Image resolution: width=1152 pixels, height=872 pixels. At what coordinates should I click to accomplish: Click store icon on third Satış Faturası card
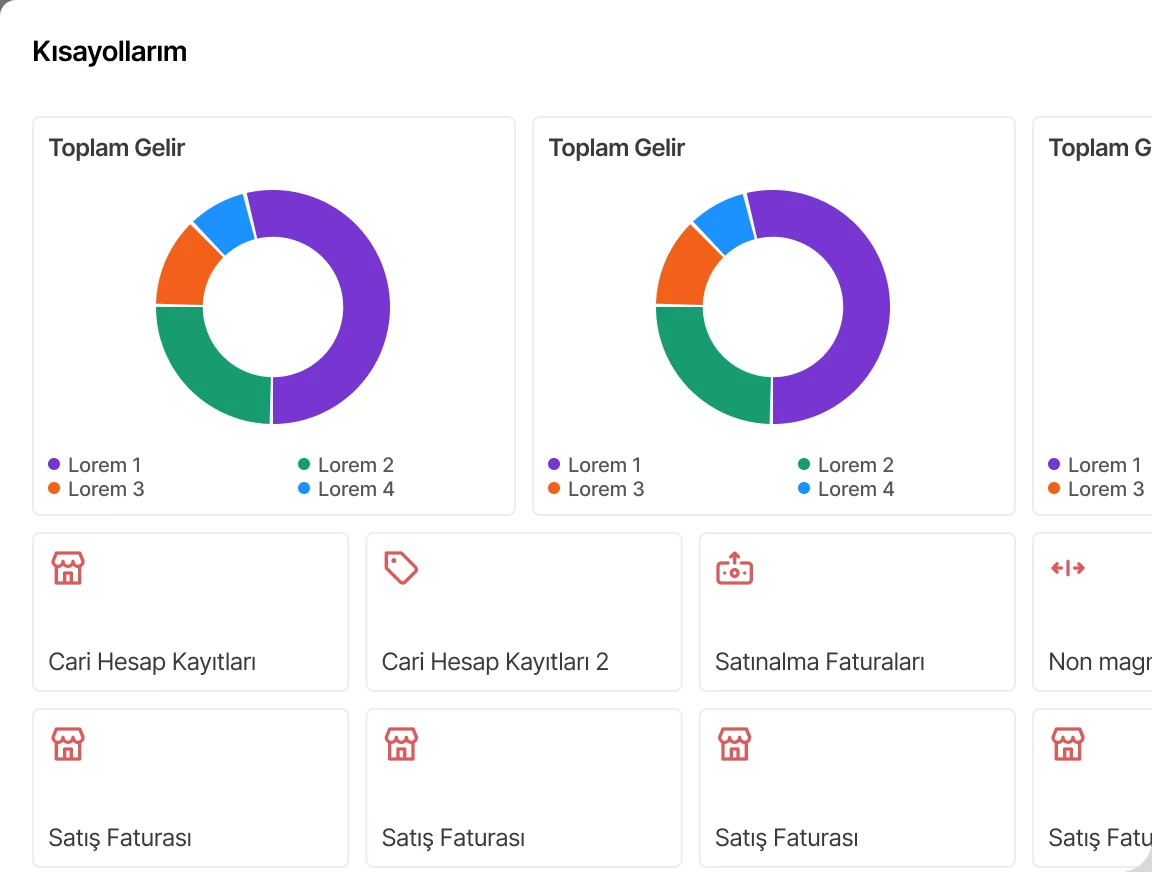tap(735, 744)
